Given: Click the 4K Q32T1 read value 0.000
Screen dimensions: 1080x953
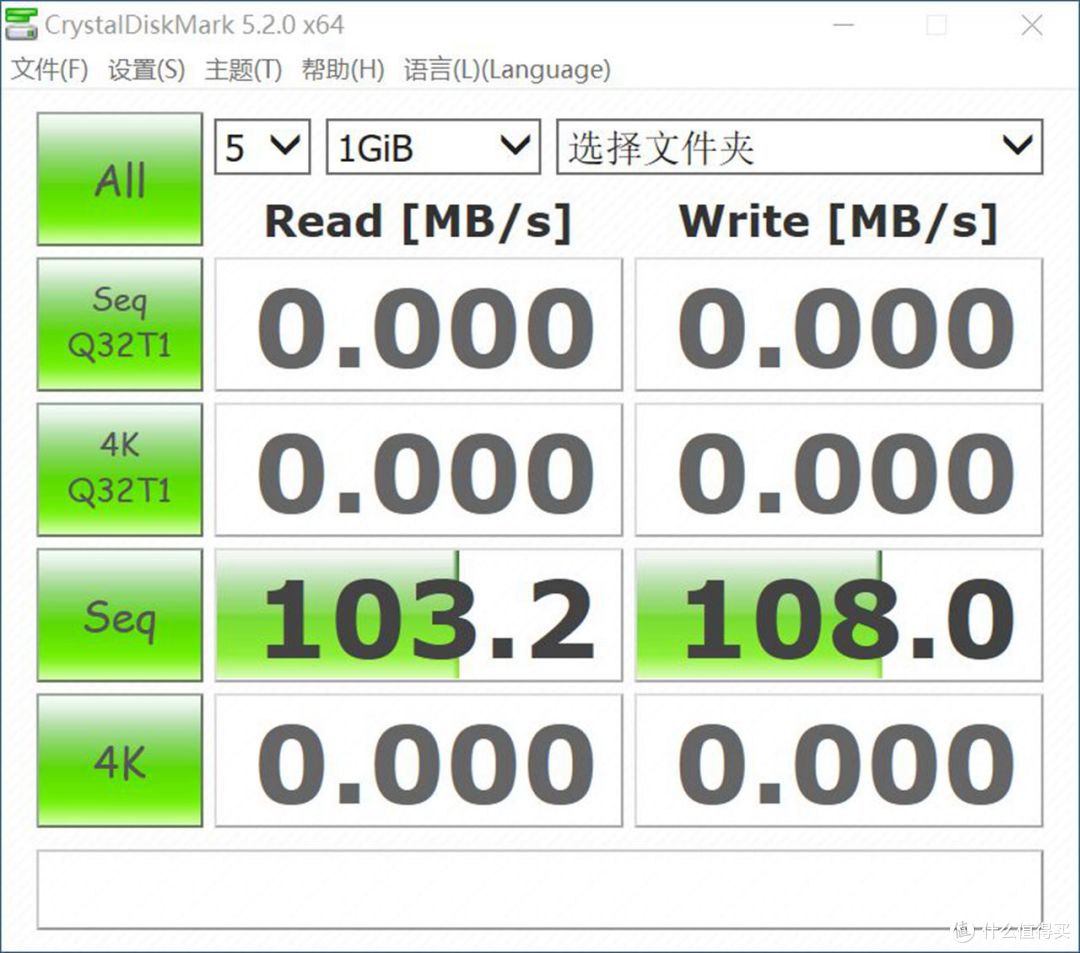Looking at the screenshot, I should coord(419,470).
